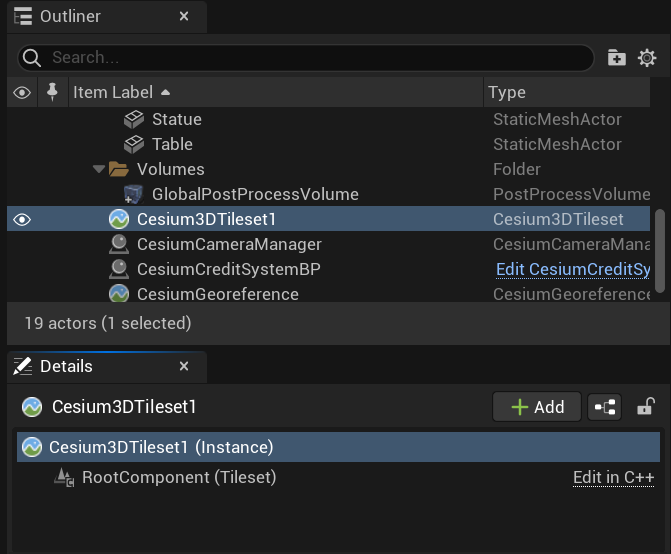
Task: Close the Outliner tab
Action: (x=184, y=16)
